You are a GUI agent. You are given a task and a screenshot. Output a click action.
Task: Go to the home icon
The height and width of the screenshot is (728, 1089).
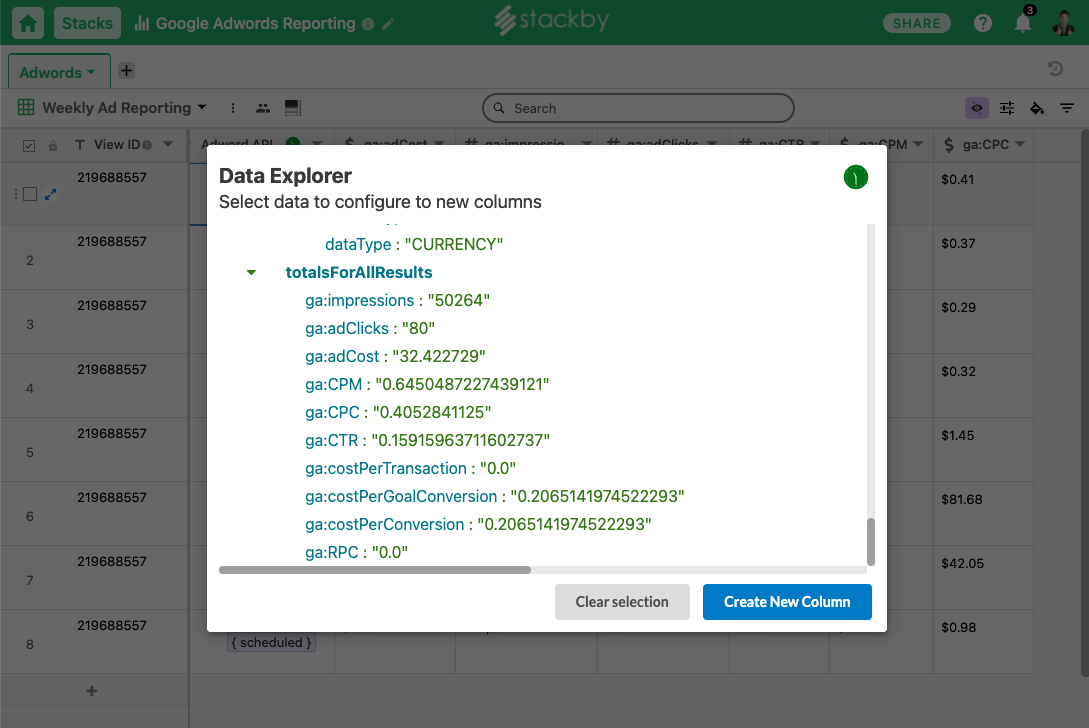[28, 23]
